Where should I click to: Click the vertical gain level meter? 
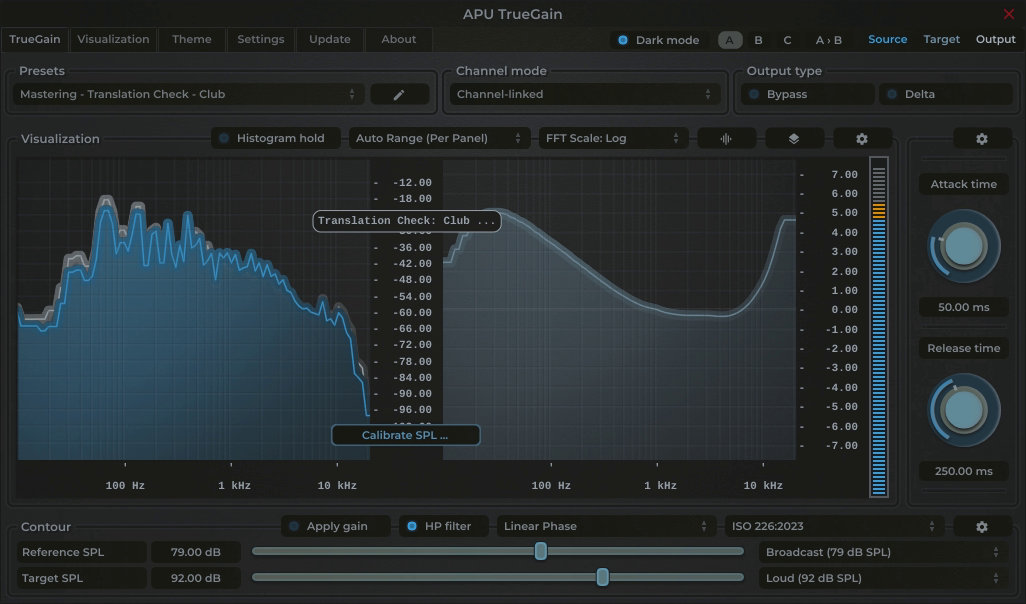879,327
